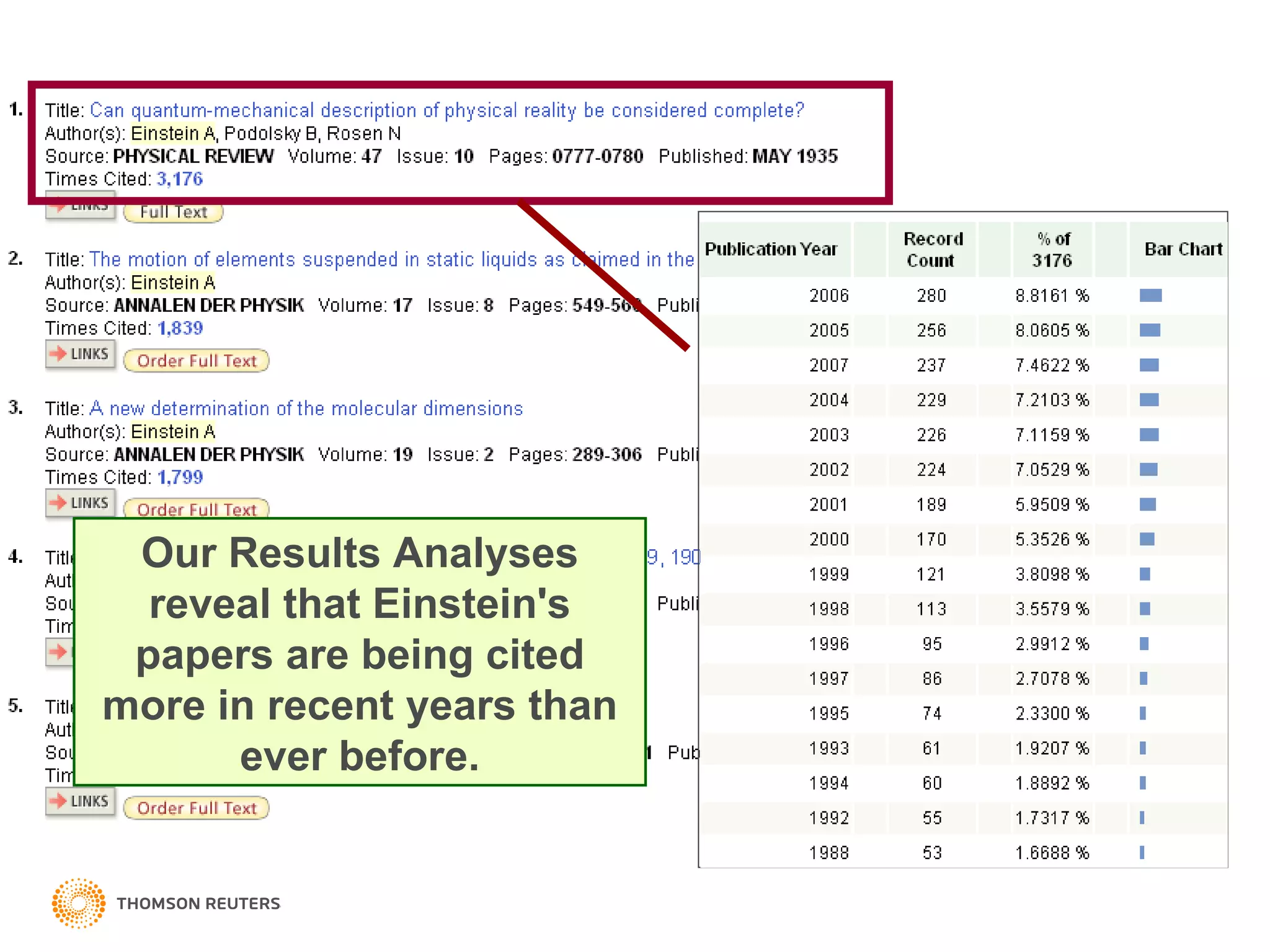Click the 1992 publication year cell
Screen dimensions: 1270x952
[829, 818]
